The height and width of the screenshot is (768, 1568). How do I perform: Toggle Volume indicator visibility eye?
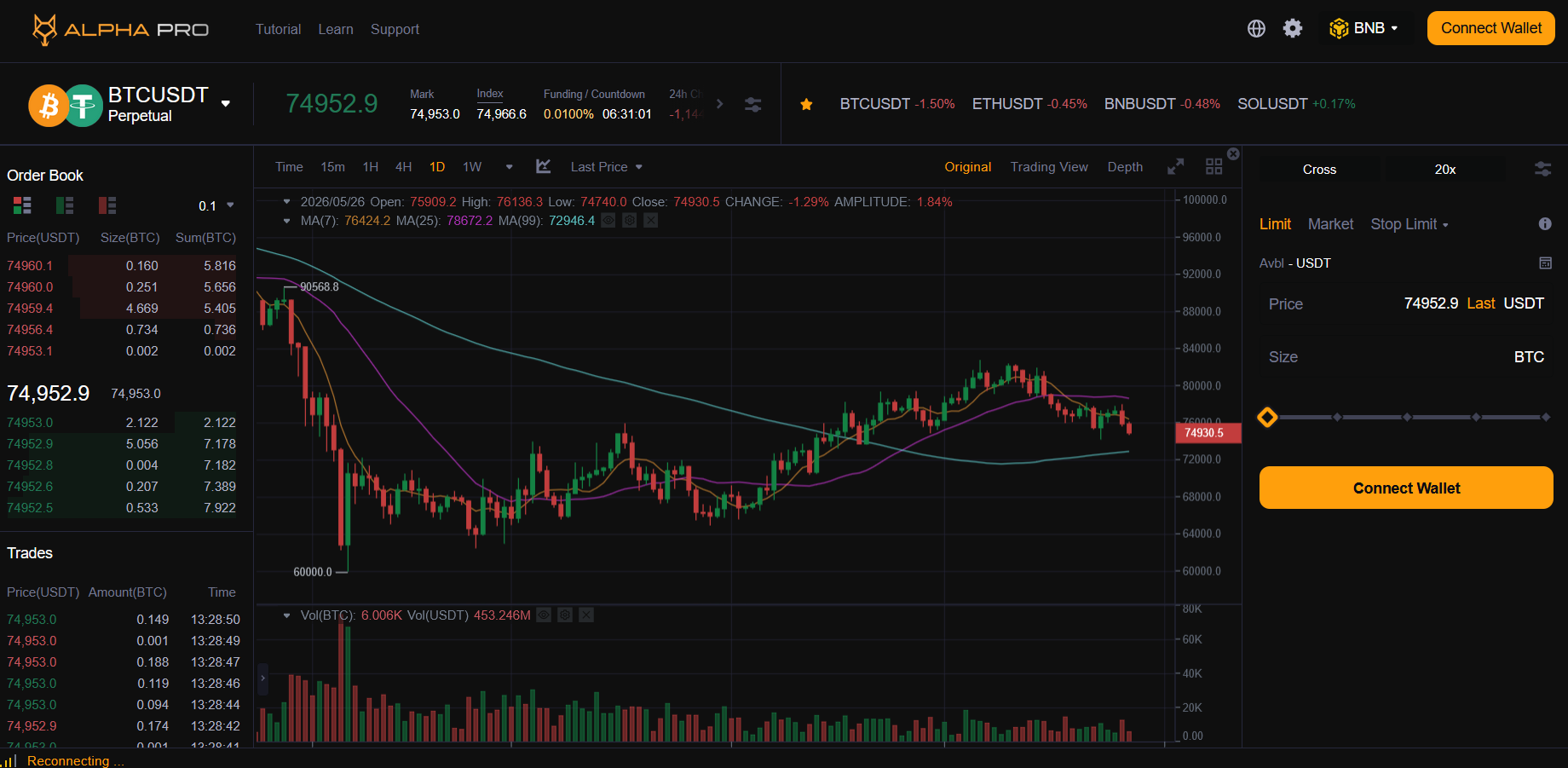click(x=544, y=615)
